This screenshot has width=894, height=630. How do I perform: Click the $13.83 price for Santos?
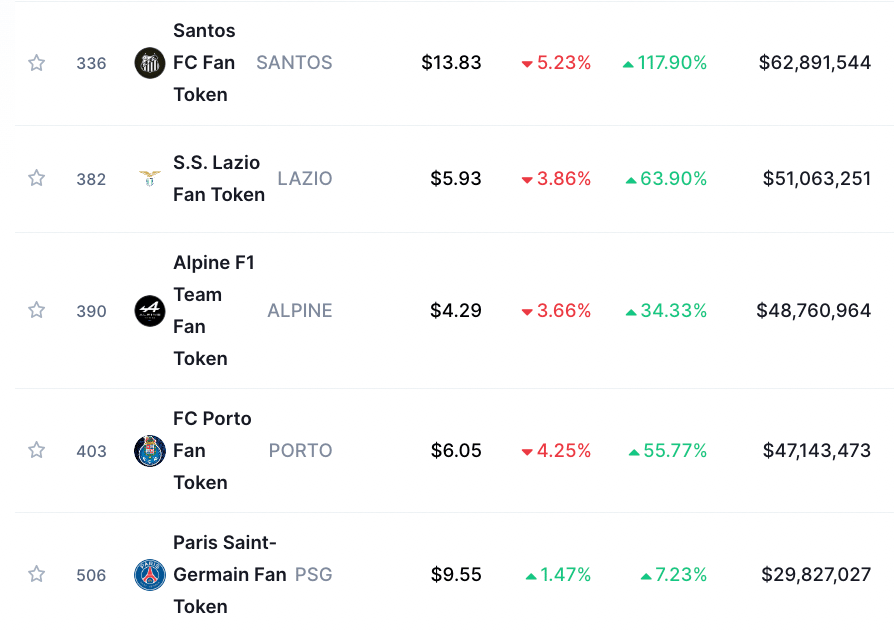point(452,63)
